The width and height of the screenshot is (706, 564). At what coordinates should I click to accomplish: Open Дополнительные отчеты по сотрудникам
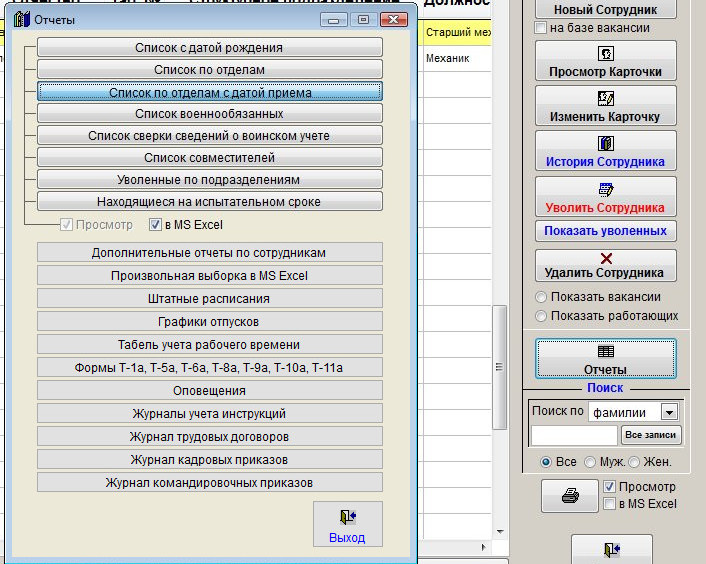[210, 253]
